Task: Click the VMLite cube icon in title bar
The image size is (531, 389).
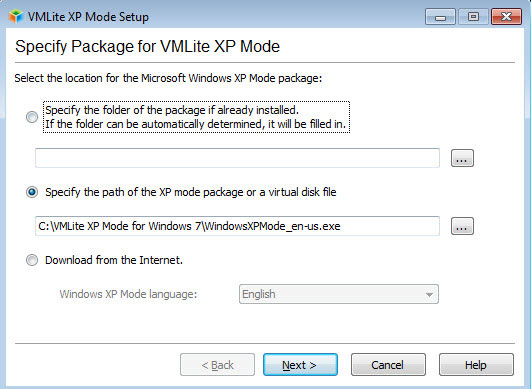Action: [16, 17]
